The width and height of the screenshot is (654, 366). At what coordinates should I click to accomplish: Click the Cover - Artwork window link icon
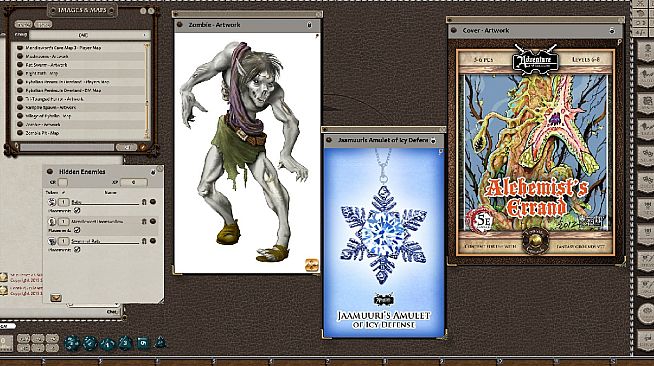(x=454, y=30)
